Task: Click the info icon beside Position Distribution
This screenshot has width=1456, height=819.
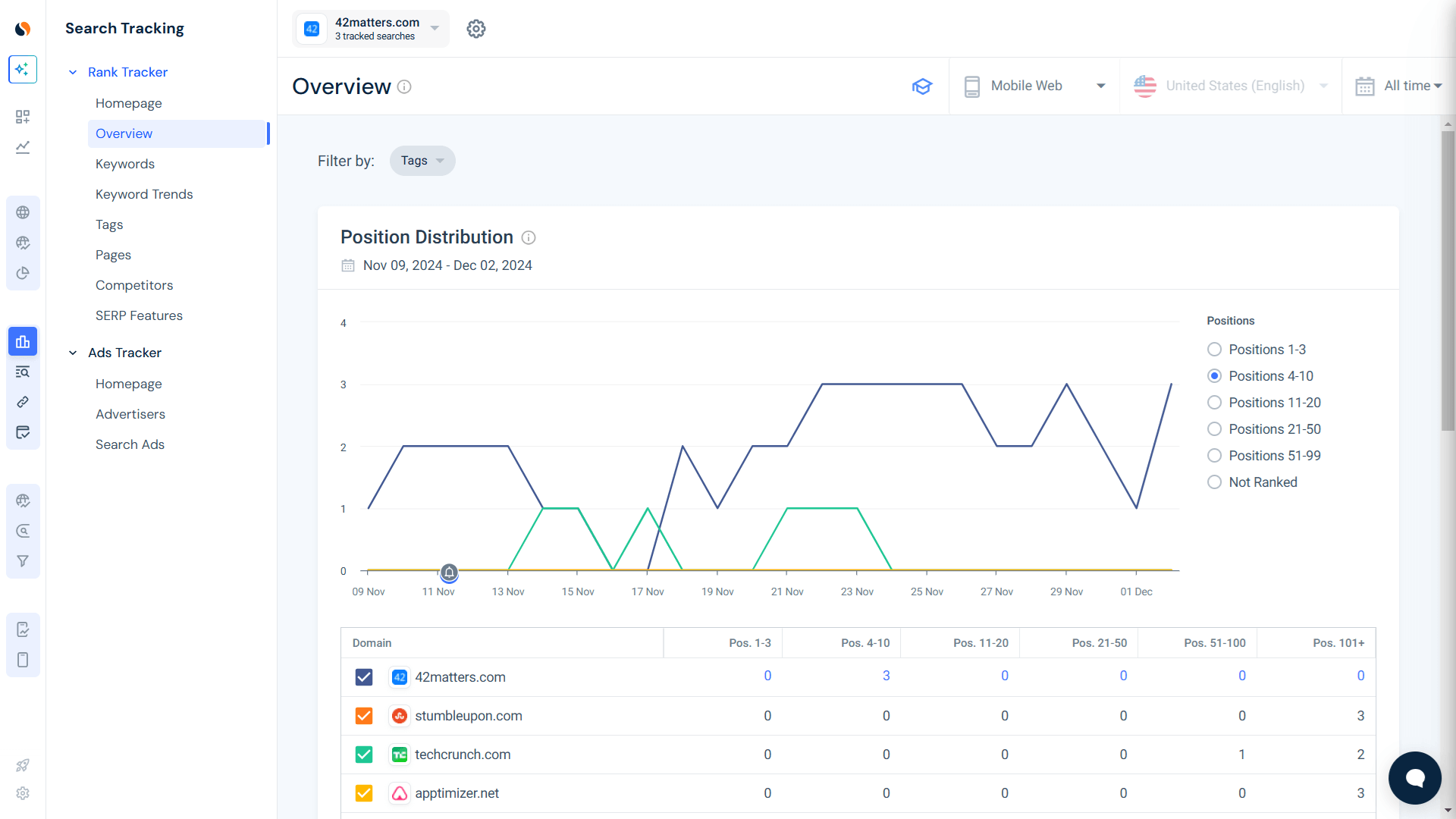Action: [x=529, y=237]
